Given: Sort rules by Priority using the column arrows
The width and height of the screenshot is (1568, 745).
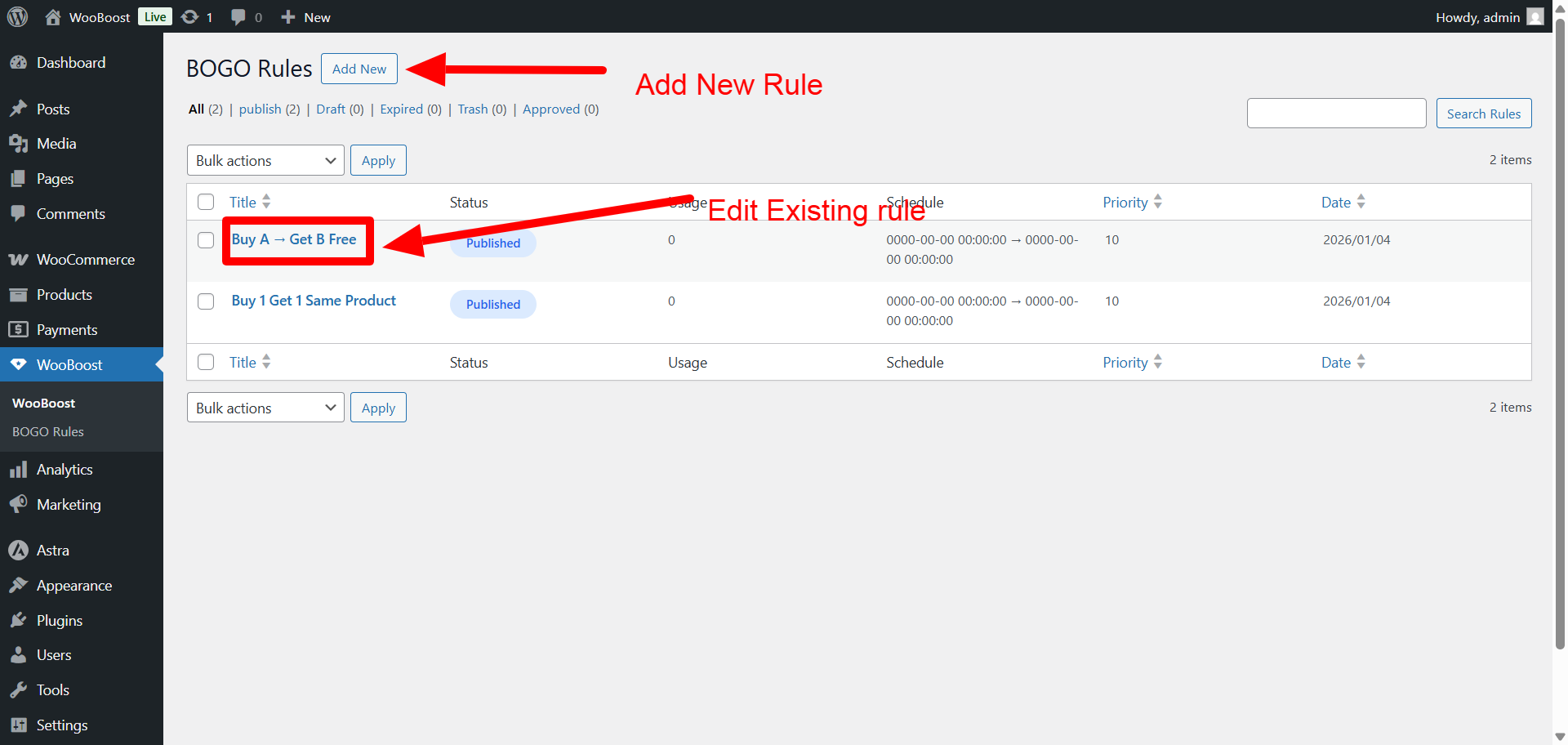Looking at the screenshot, I should [1159, 202].
